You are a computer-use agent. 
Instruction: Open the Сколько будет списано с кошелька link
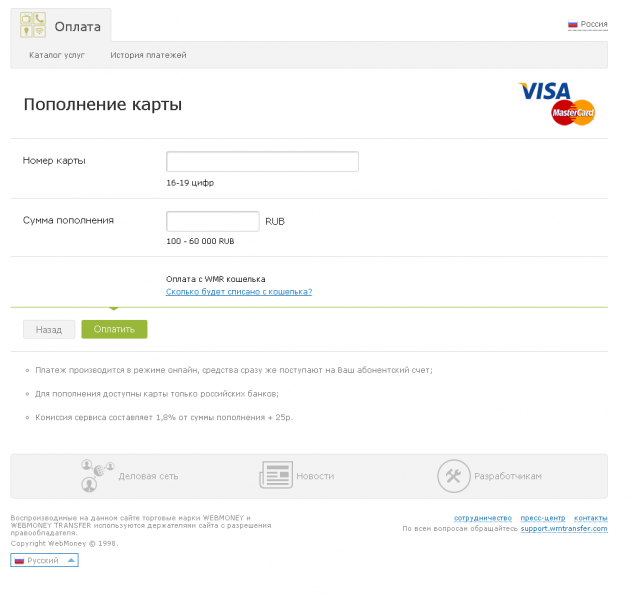click(x=239, y=292)
